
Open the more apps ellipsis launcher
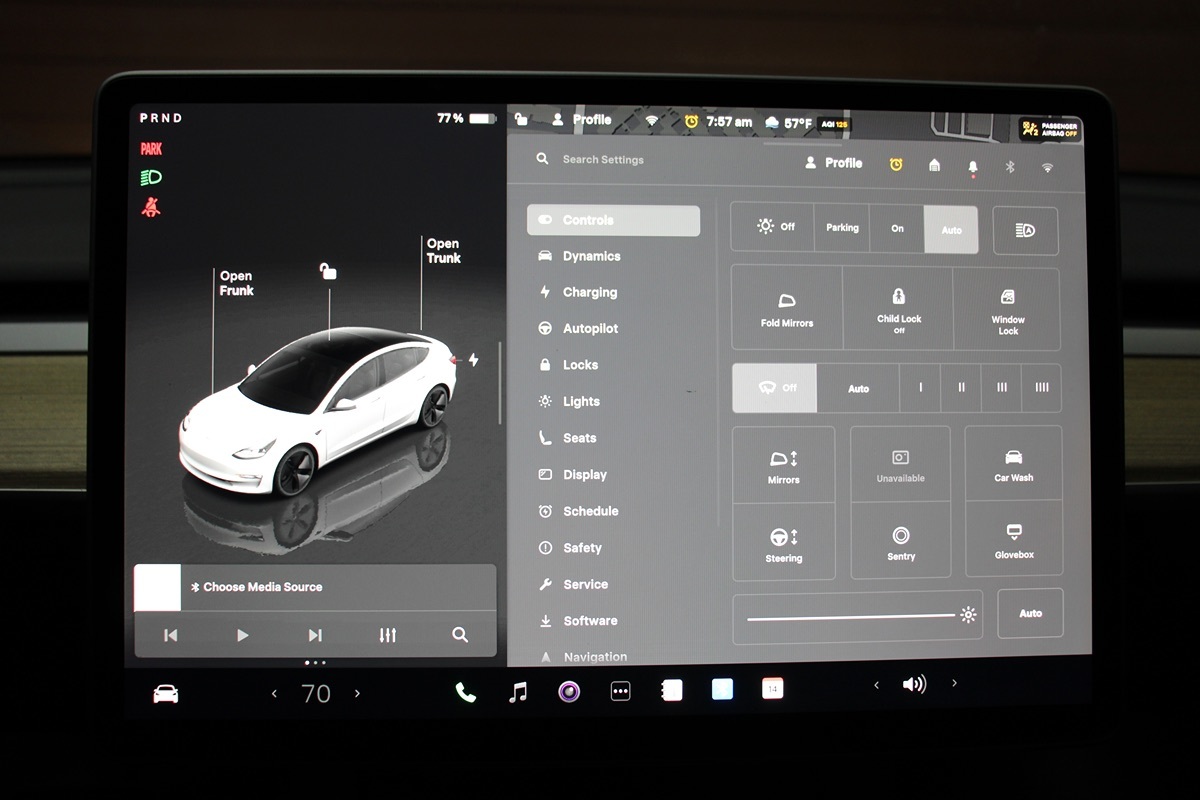click(620, 691)
